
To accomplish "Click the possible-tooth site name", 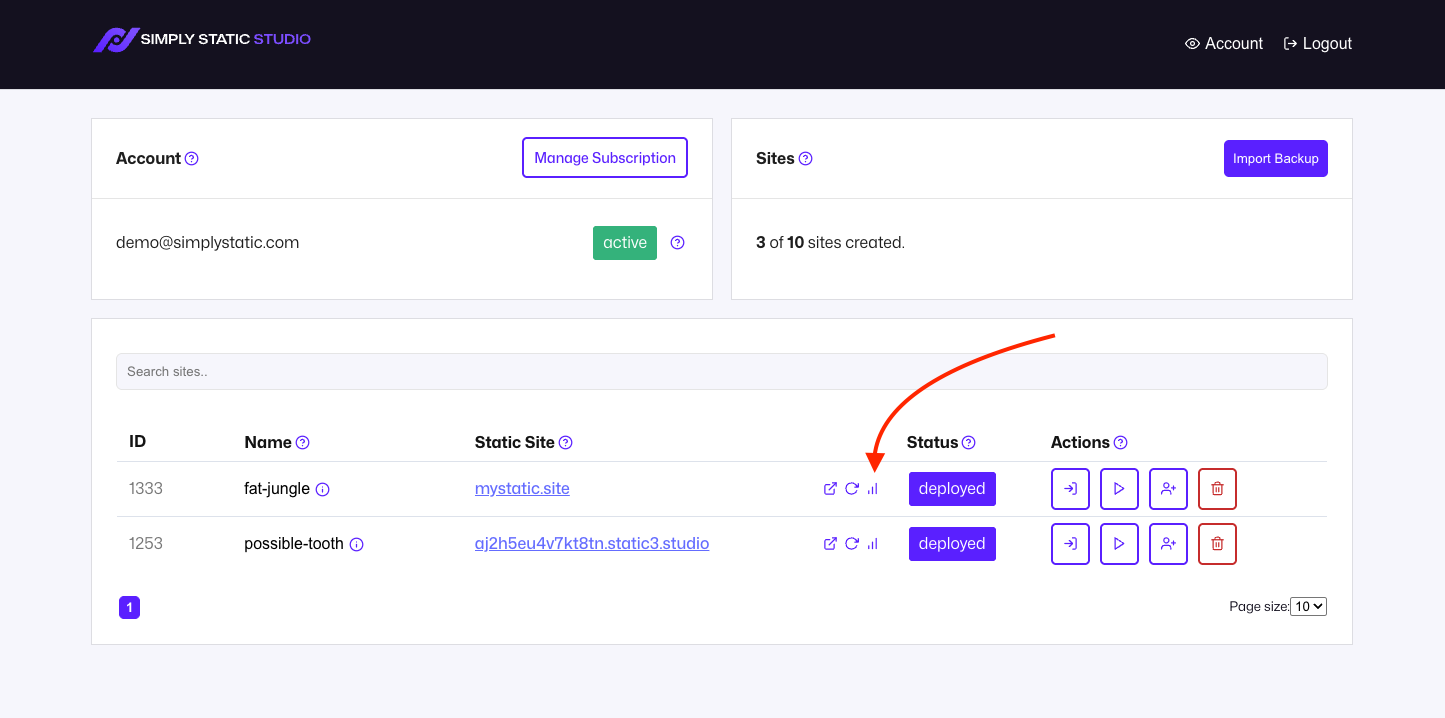I will coord(294,544).
